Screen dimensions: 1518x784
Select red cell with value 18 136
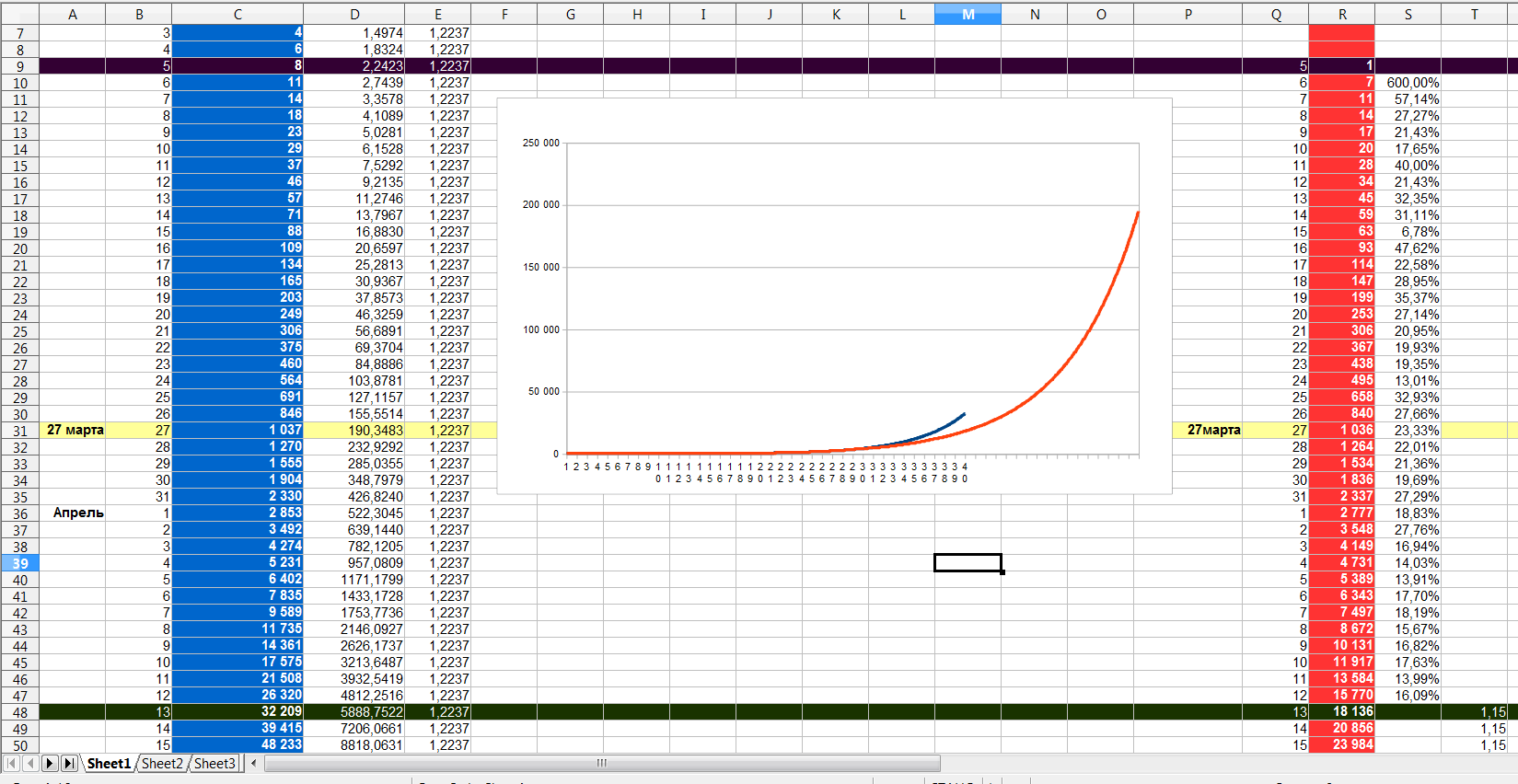pos(1342,711)
